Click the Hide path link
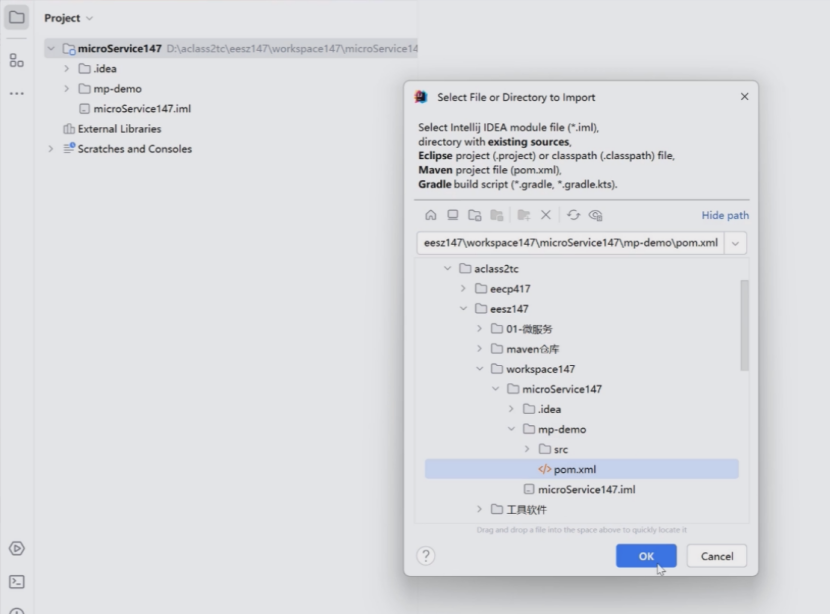Screen dimensions: 830x614 725,215
